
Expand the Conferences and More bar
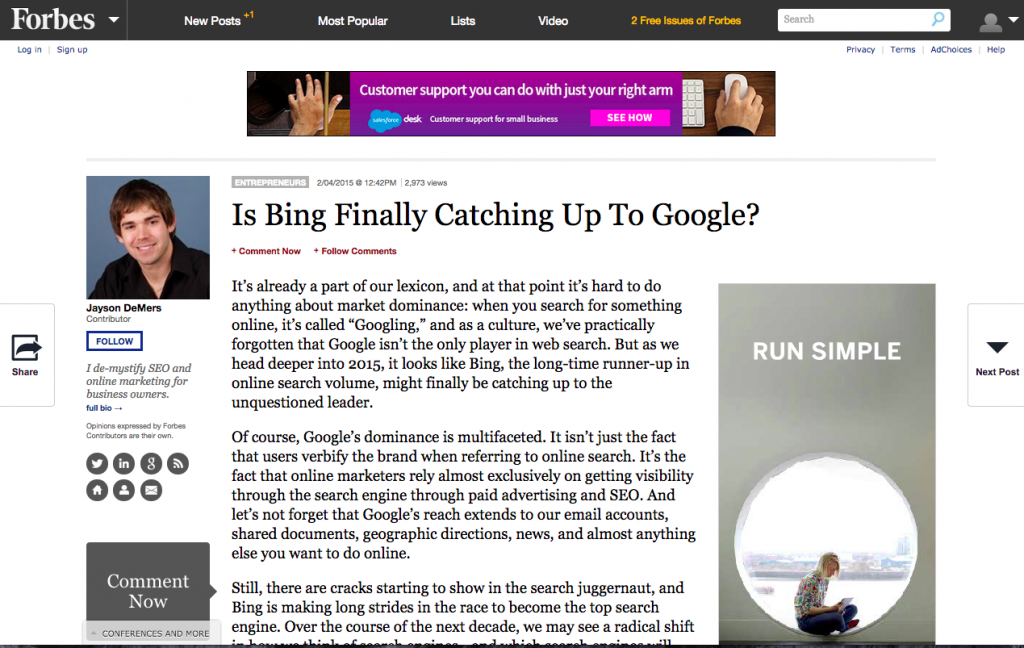coord(148,633)
